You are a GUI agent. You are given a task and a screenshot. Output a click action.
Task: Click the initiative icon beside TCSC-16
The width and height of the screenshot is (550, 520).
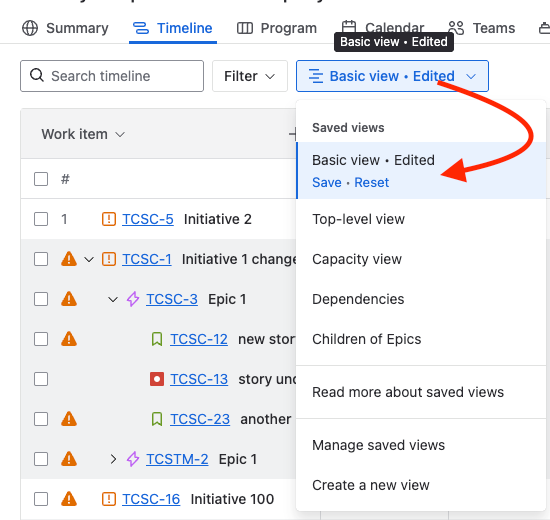(x=109, y=499)
